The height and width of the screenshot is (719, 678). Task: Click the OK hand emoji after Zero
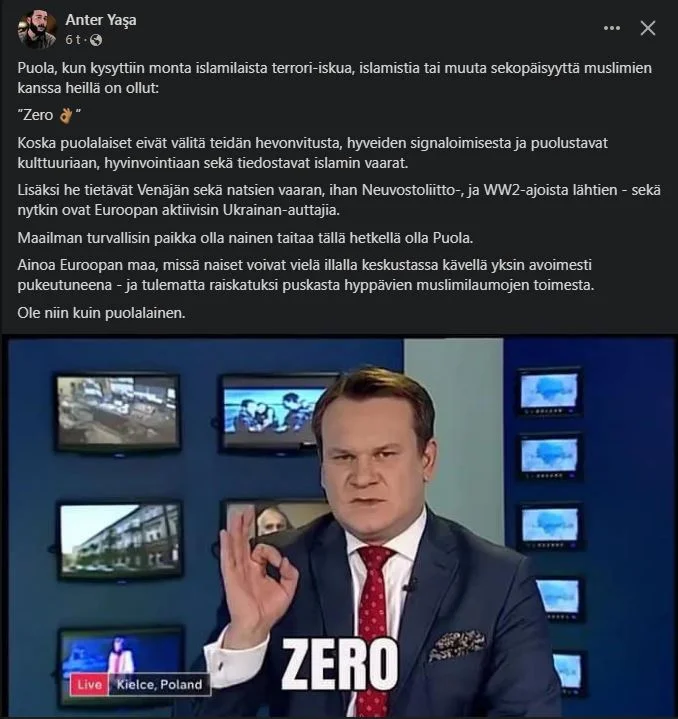pyautogui.click(x=66, y=115)
